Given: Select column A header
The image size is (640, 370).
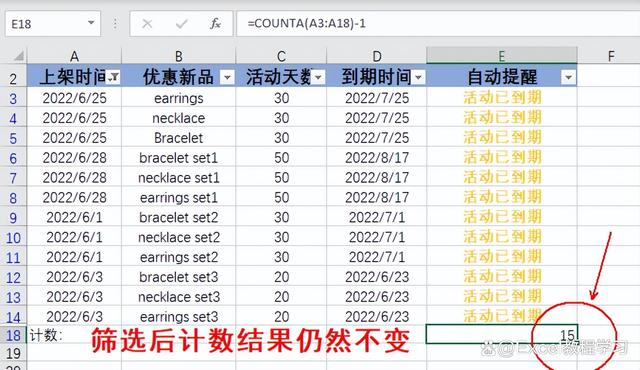Looking at the screenshot, I should 74,56.
